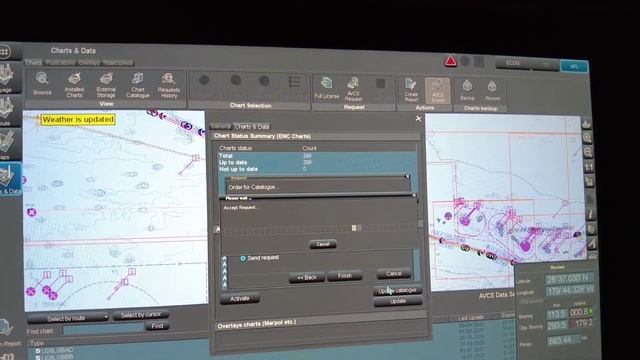Image resolution: width=640 pixels, height=360 pixels.
Task: Click the dialog vertical scrollbar
Action: [x=420, y=224]
